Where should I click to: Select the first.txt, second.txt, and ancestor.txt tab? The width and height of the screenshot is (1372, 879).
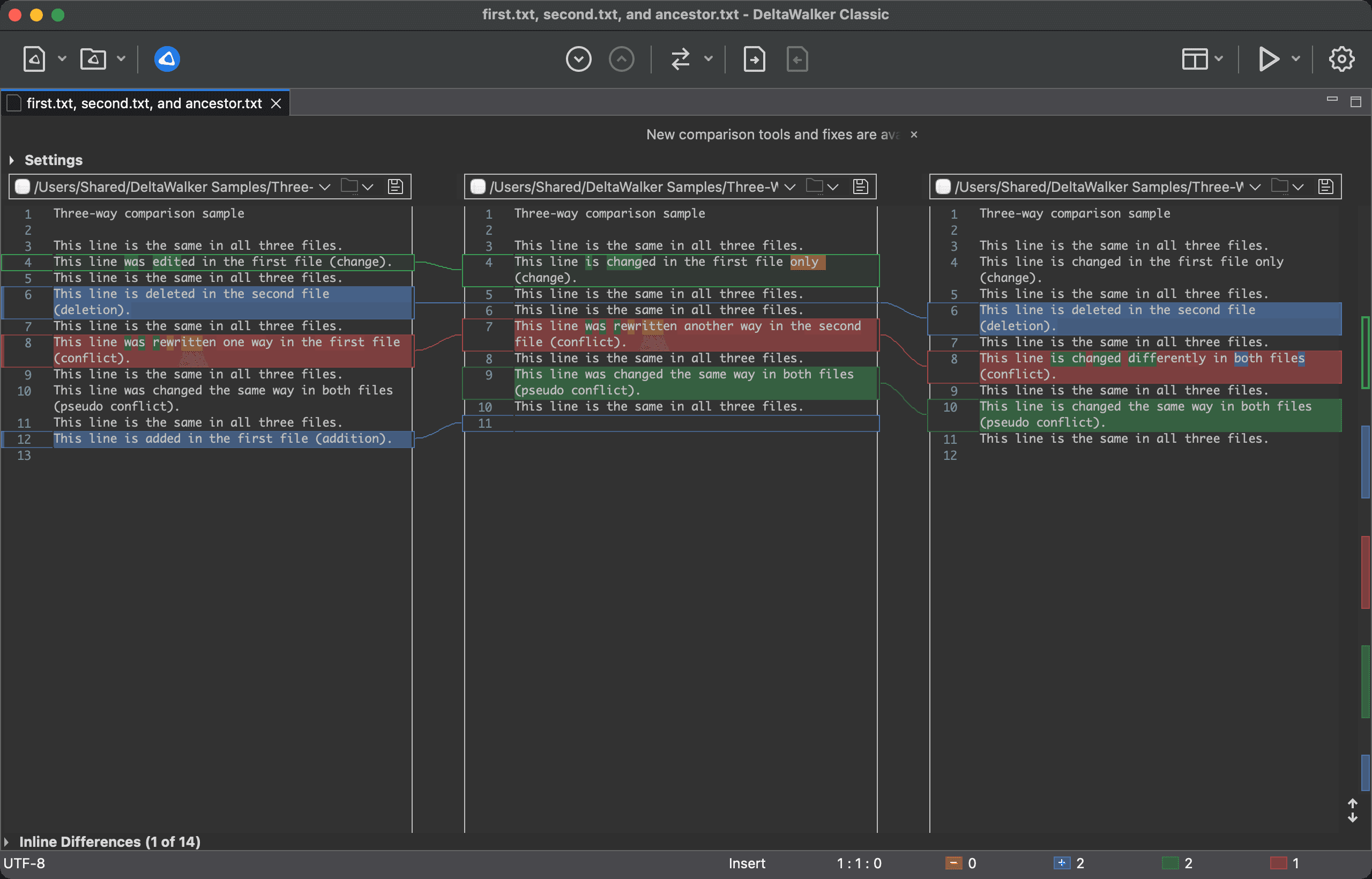pos(144,103)
